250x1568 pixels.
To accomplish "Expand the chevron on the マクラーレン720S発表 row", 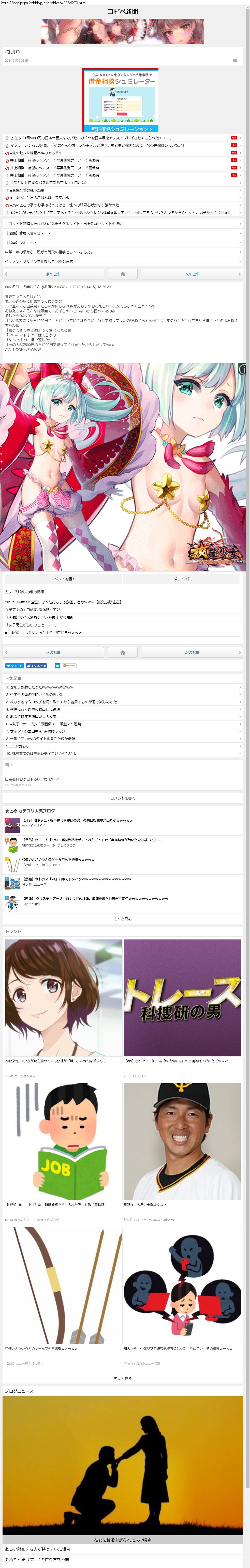I will (240, 146).
